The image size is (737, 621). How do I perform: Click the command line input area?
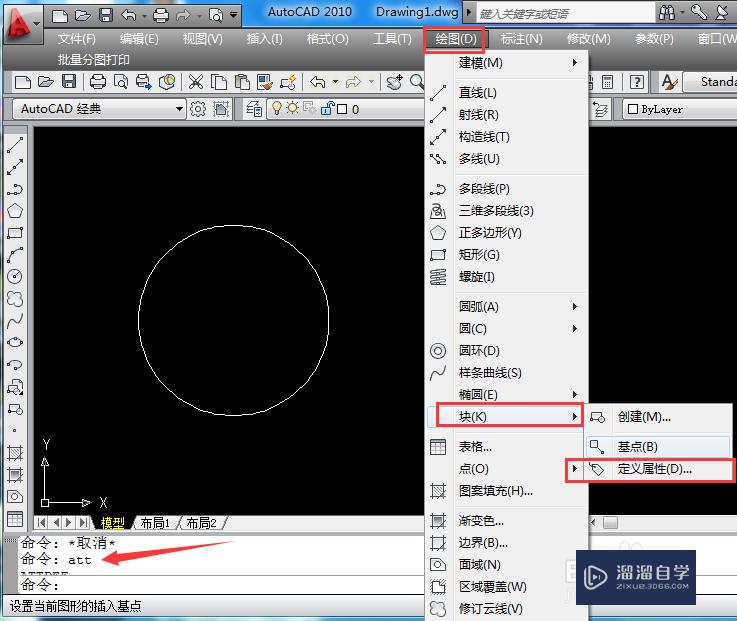(x=221, y=585)
